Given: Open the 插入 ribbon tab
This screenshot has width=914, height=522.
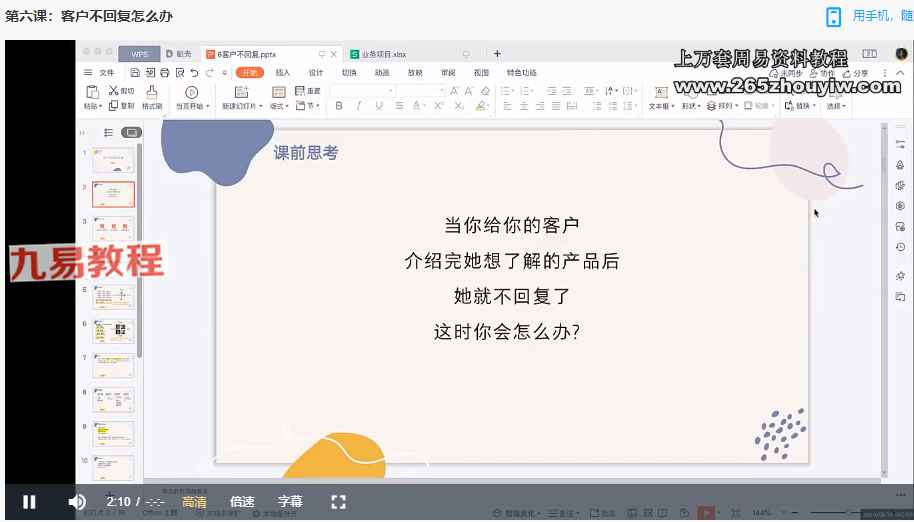Looking at the screenshot, I should point(283,73).
